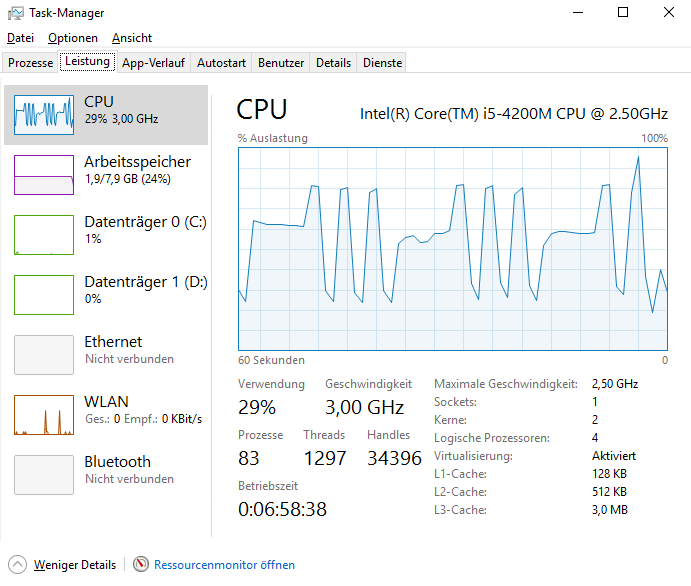Screen dimensions: 691x586
Task: Select the Datenträger 0 (C:) graph icon
Action: point(44,235)
